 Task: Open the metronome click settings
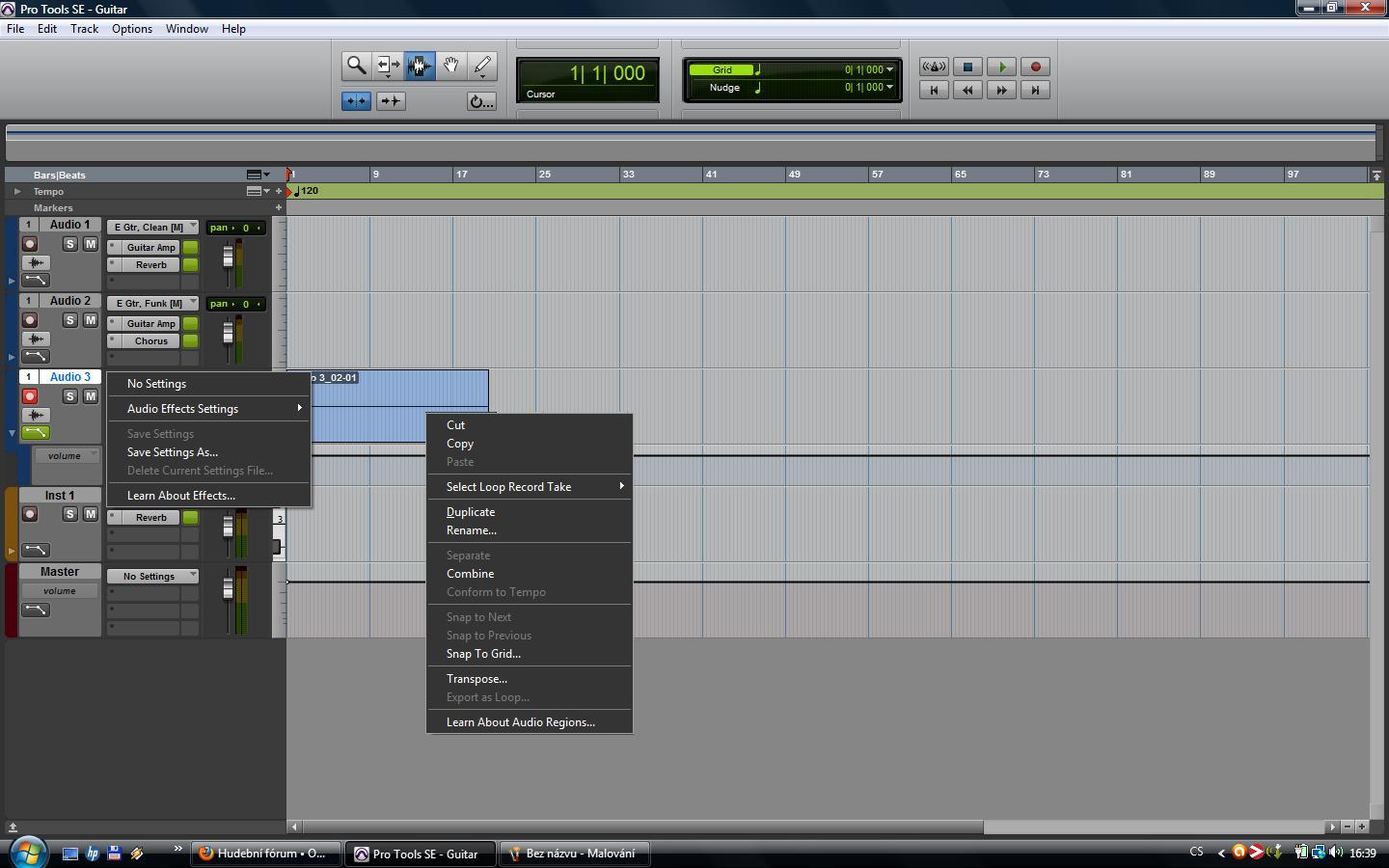coord(934,67)
